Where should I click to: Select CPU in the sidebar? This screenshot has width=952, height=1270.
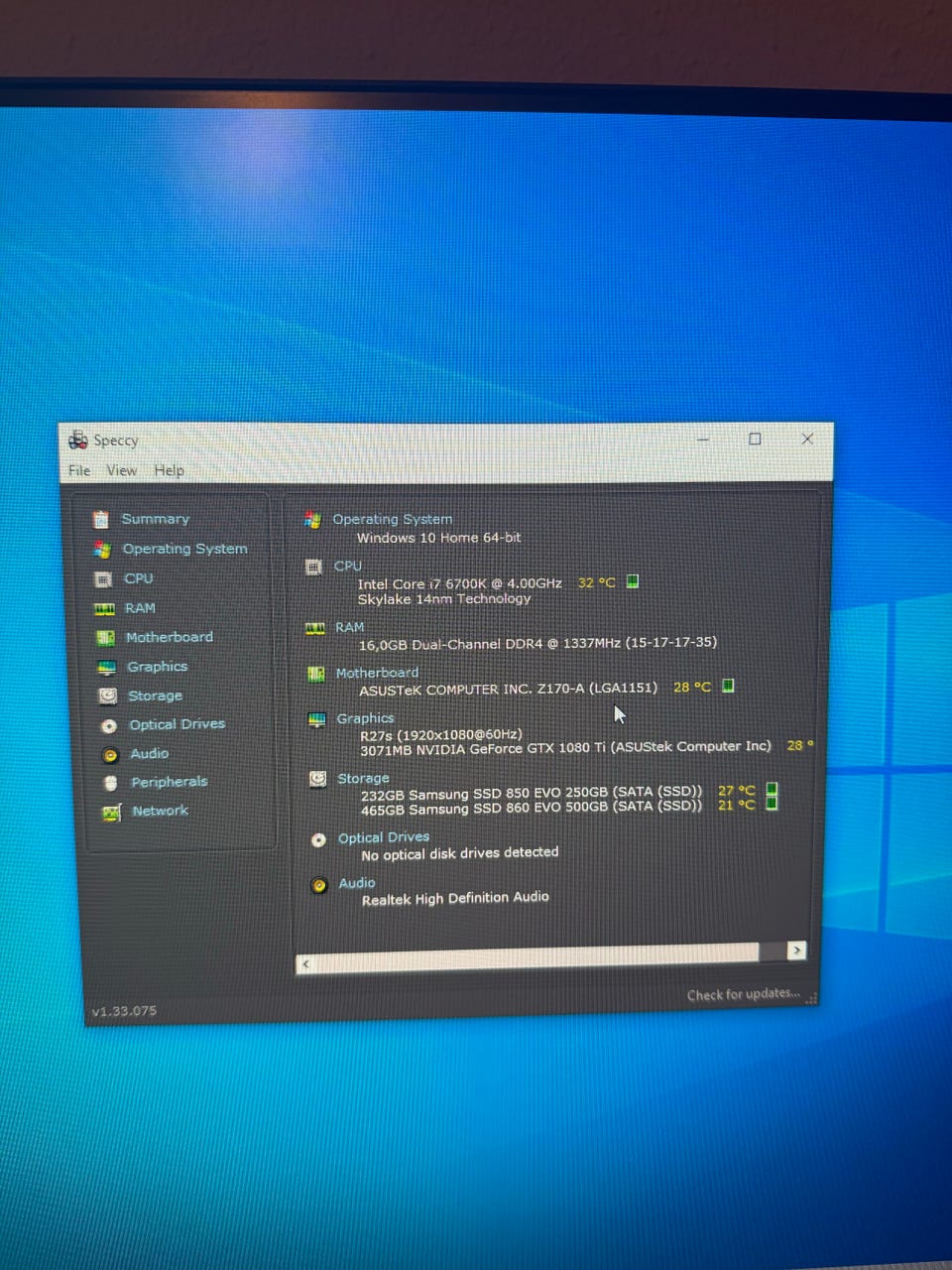(x=139, y=578)
